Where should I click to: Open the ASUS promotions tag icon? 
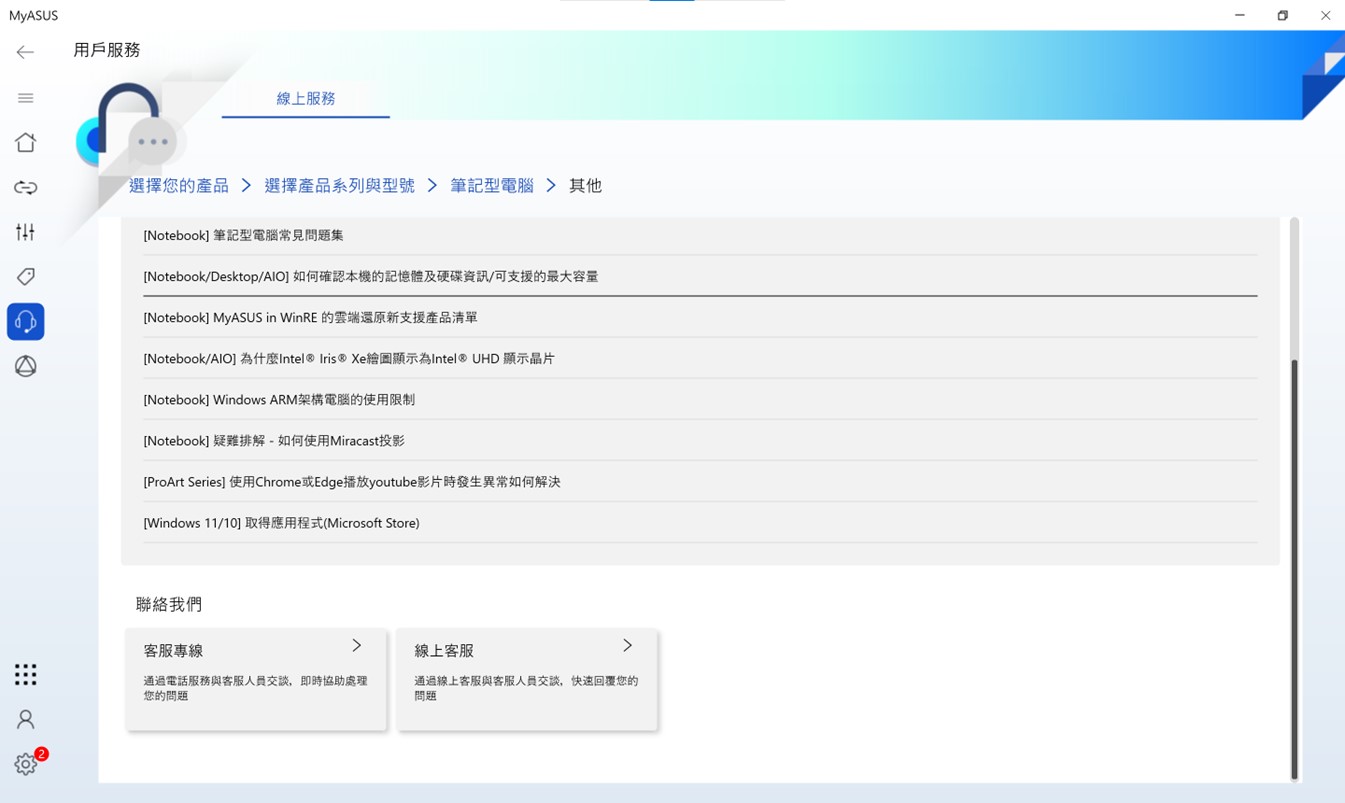(x=25, y=277)
